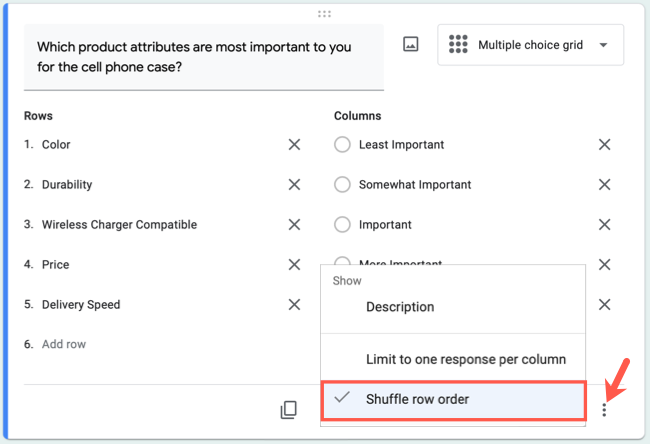Remove the Wireless Charger Compatible row
Viewport: 650px width, 444px height.
(294, 225)
